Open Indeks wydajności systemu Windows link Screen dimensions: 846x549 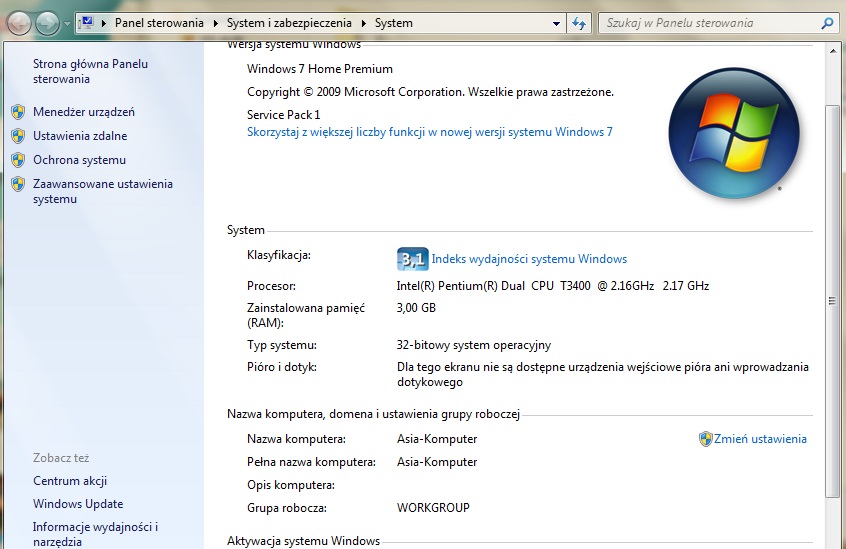[529, 259]
